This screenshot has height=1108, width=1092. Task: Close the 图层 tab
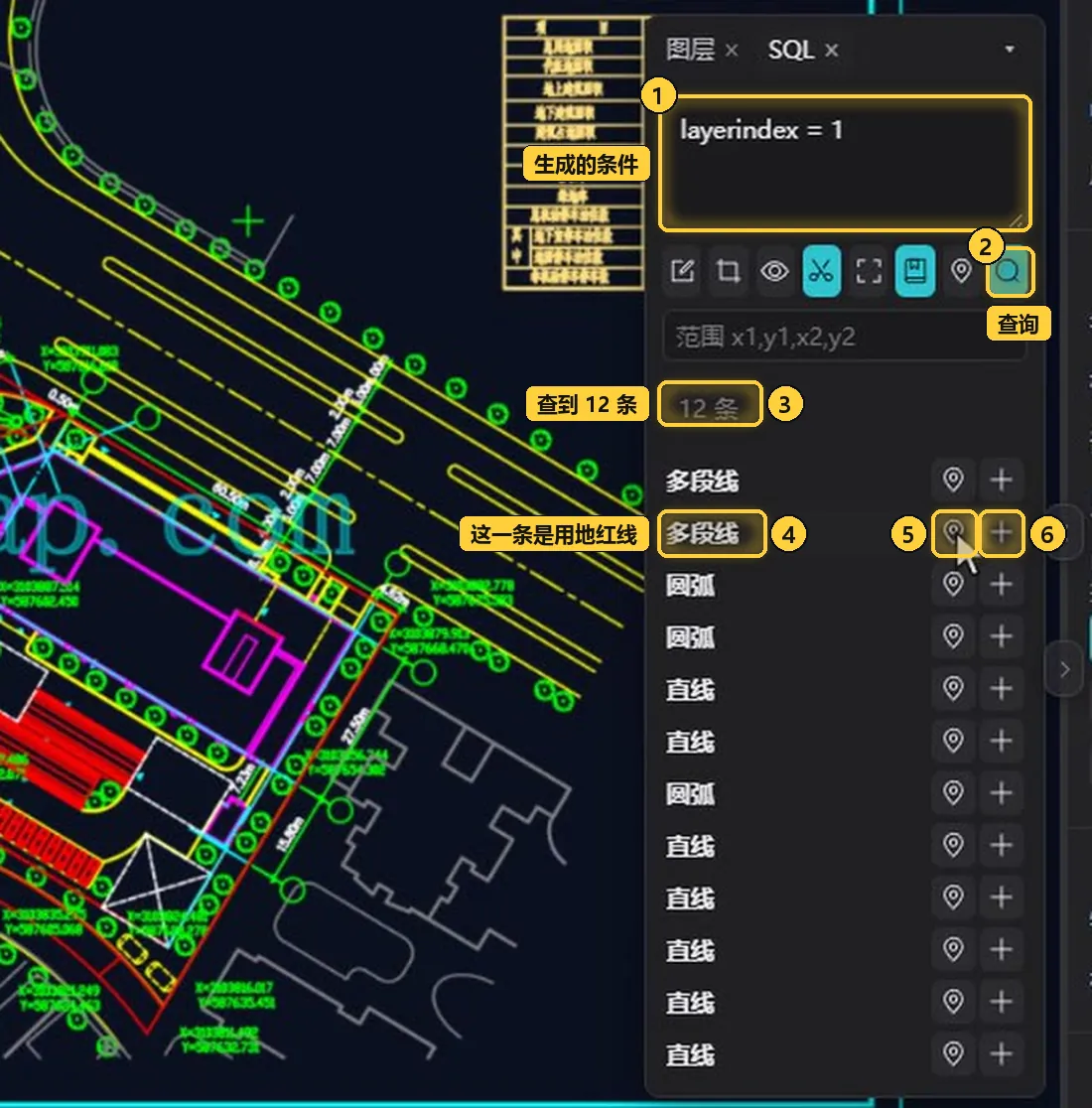[x=732, y=51]
